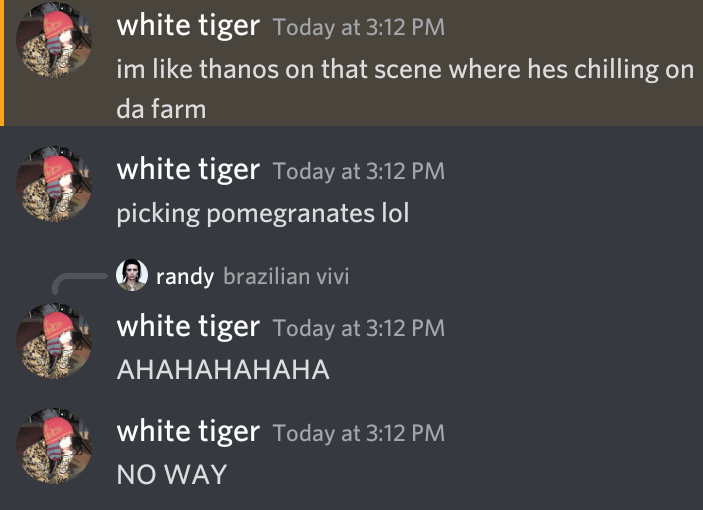The height and width of the screenshot is (510, 703).
Task: Click white tiger username above pomegranates message
Action: pos(188,169)
